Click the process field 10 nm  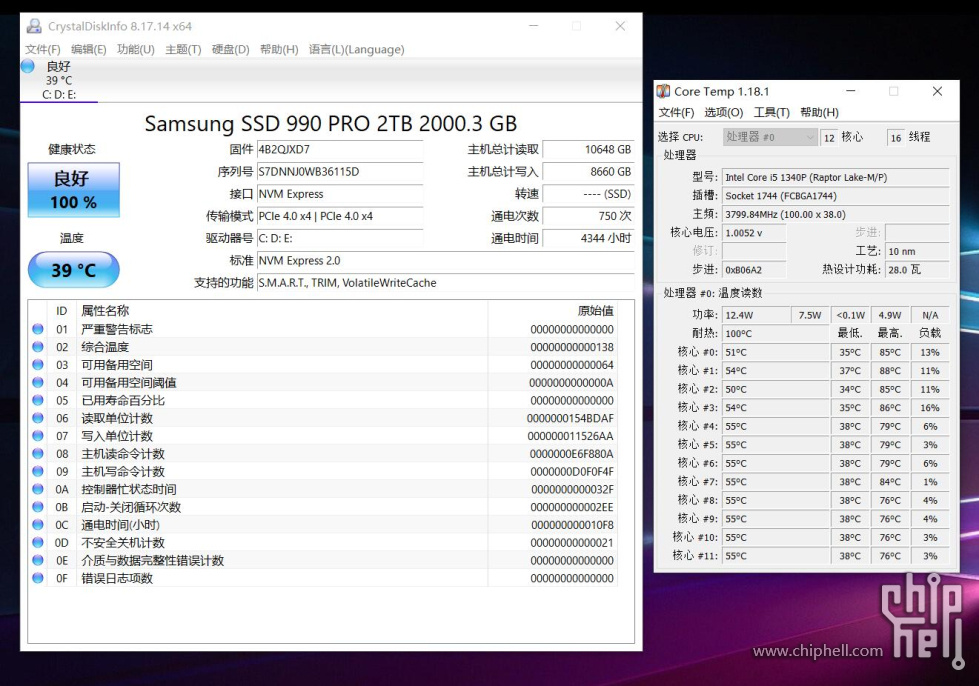tap(917, 252)
